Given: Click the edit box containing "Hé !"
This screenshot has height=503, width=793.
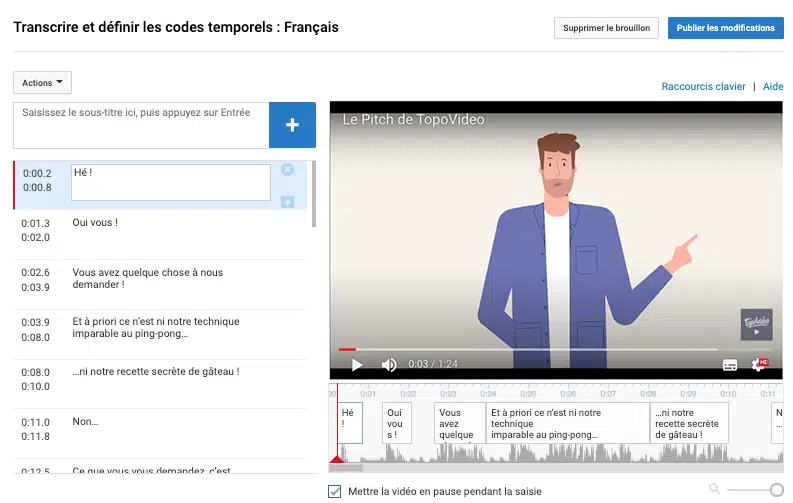Looking at the screenshot, I should (171, 182).
